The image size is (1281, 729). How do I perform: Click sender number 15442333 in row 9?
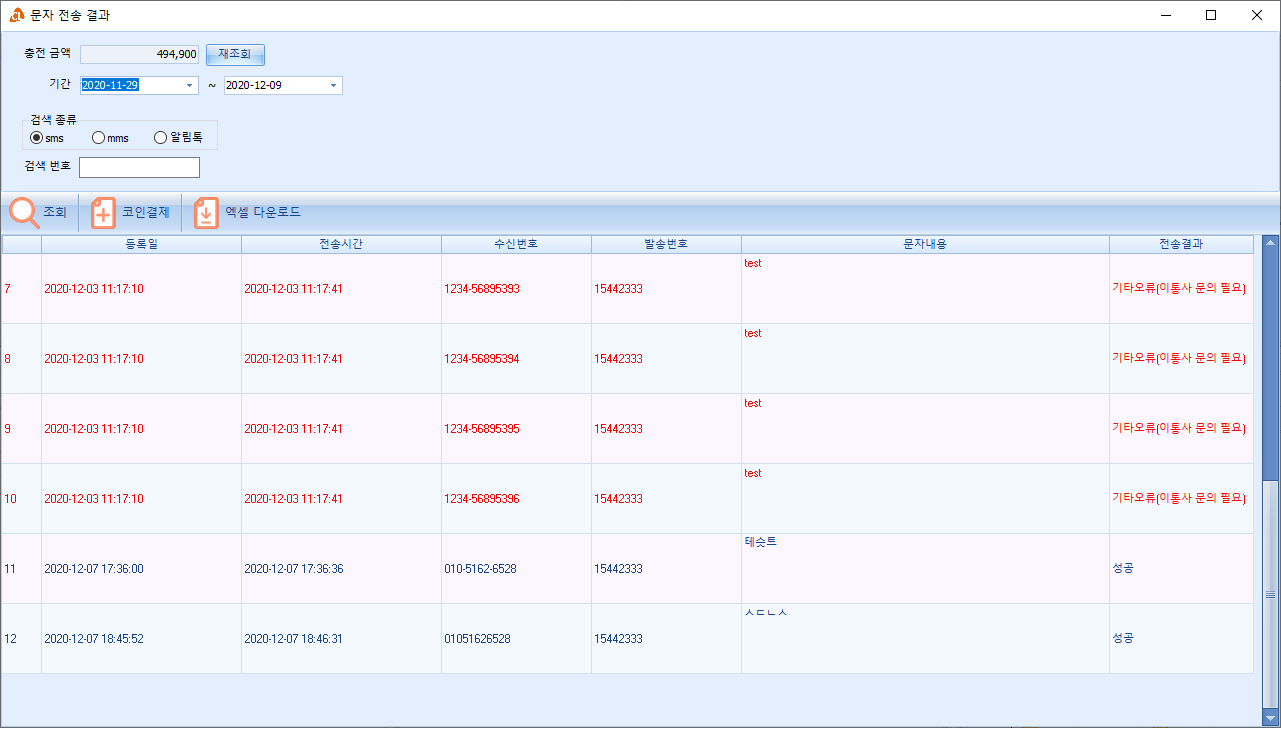(x=618, y=429)
